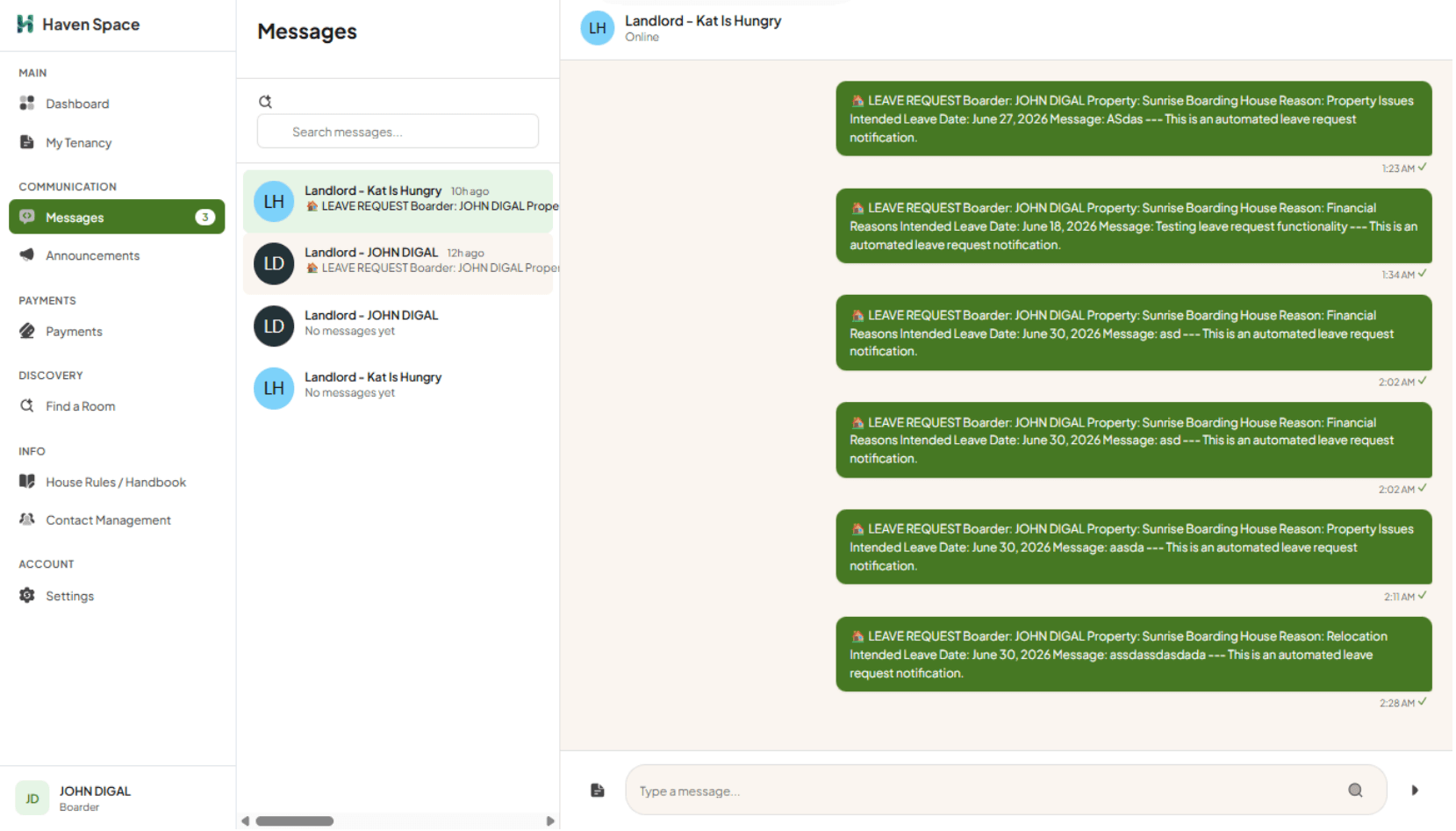This screenshot has height=831, width=1456.
Task: Click the attach file icon
Action: coord(598,791)
